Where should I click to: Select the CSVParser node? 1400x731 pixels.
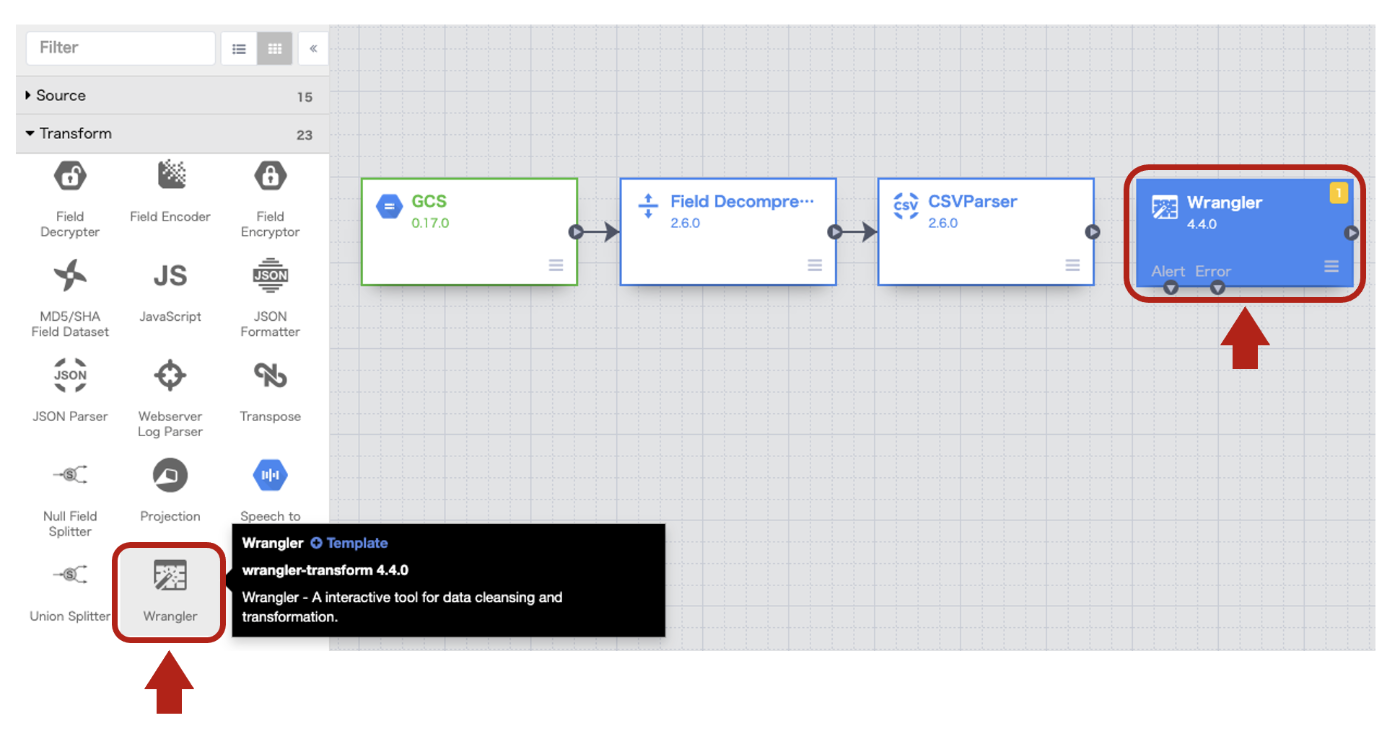tap(986, 232)
